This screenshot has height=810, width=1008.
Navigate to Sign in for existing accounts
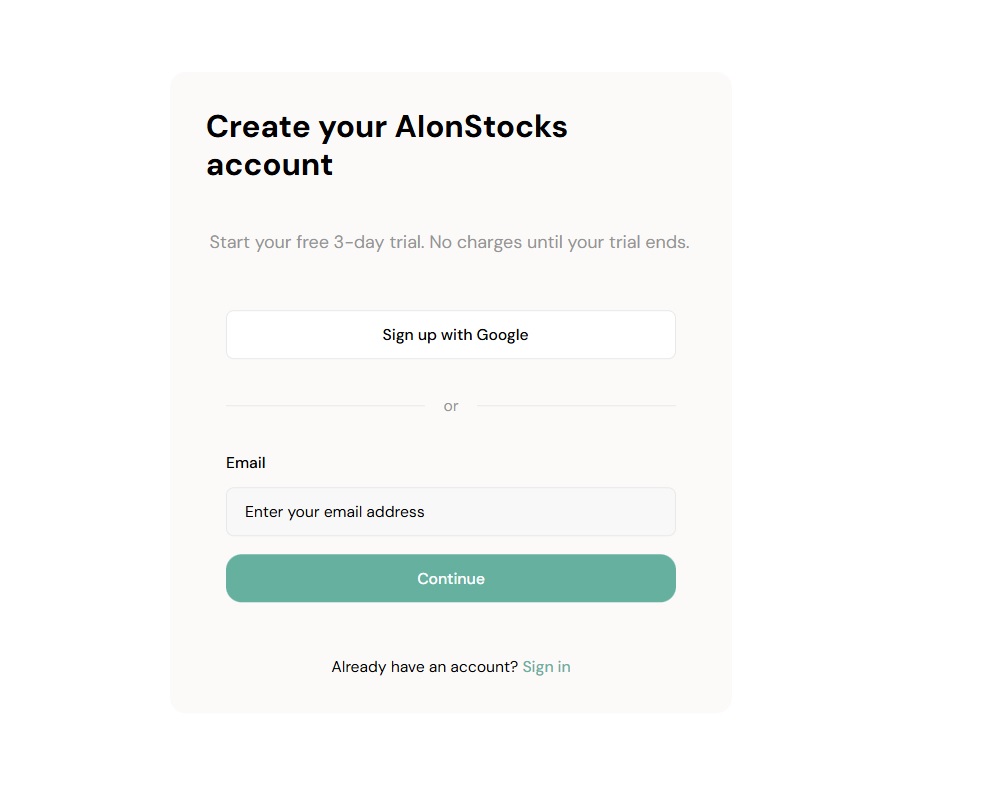pyautogui.click(x=546, y=666)
